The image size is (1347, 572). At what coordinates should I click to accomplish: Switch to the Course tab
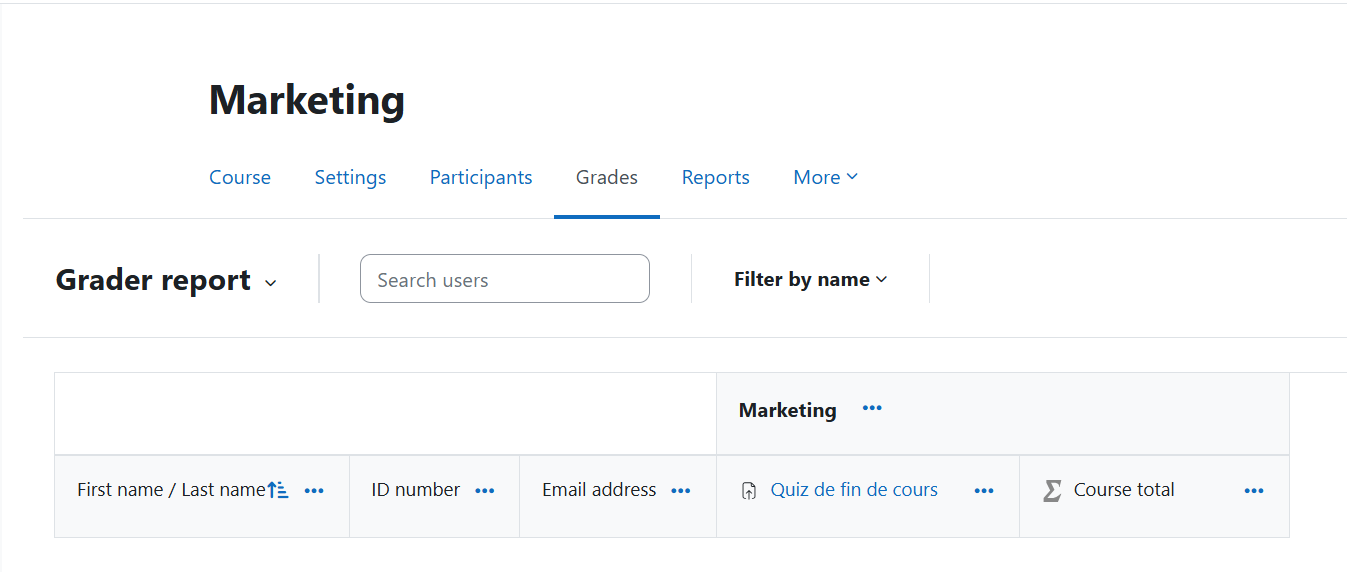coord(240,177)
